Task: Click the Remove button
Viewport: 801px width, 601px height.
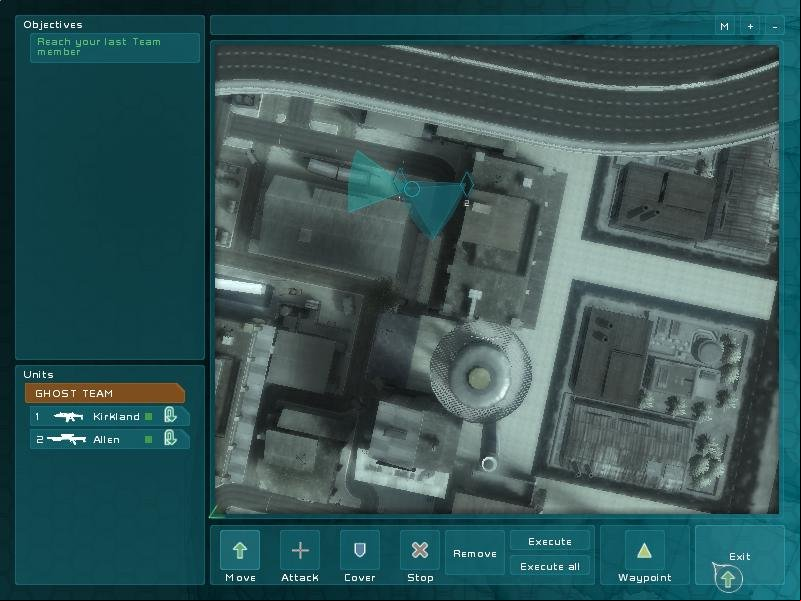Action: tap(475, 554)
